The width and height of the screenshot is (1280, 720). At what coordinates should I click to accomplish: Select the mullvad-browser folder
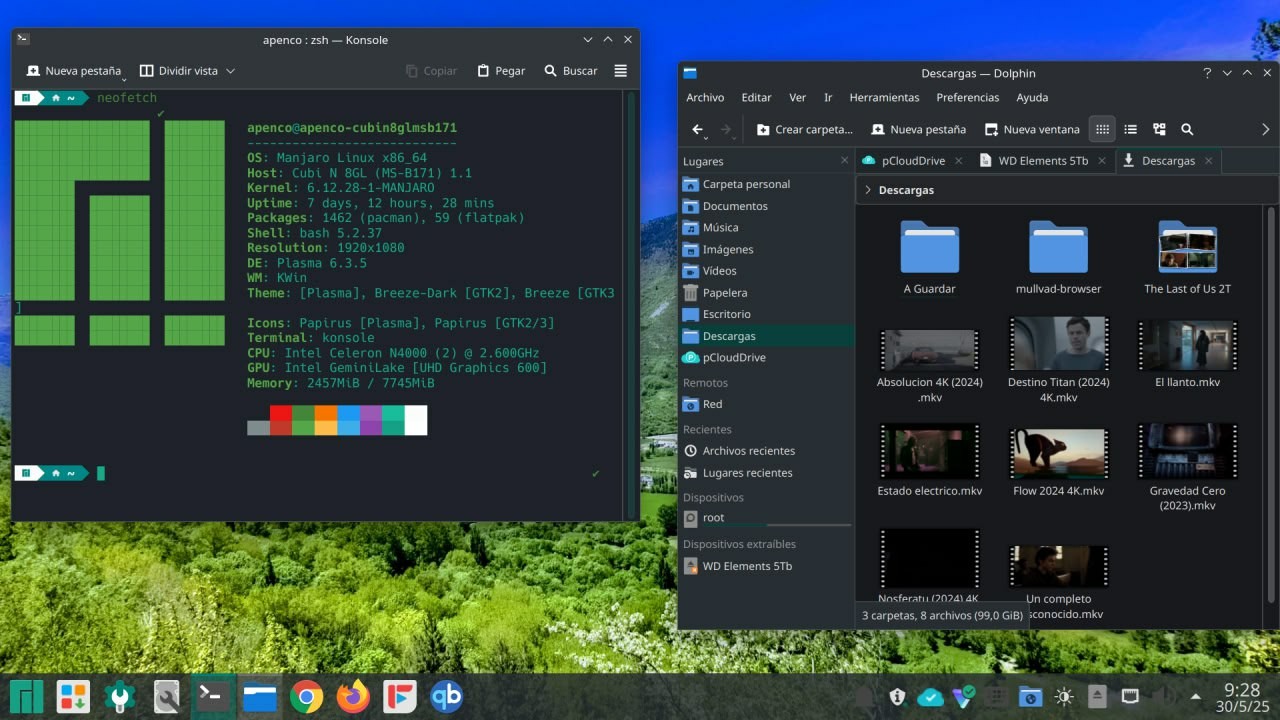coord(1058,258)
